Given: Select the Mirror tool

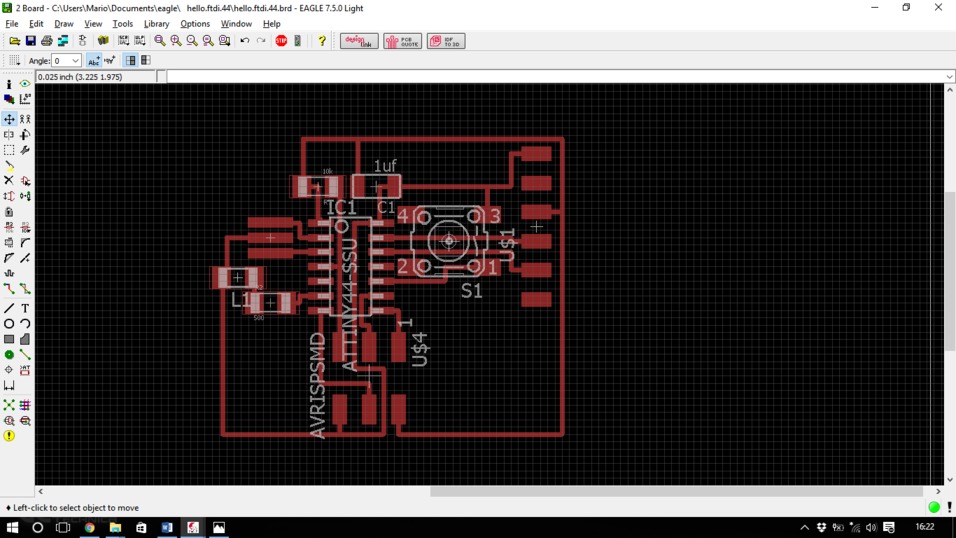Looking at the screenshot, I should 9,134.
